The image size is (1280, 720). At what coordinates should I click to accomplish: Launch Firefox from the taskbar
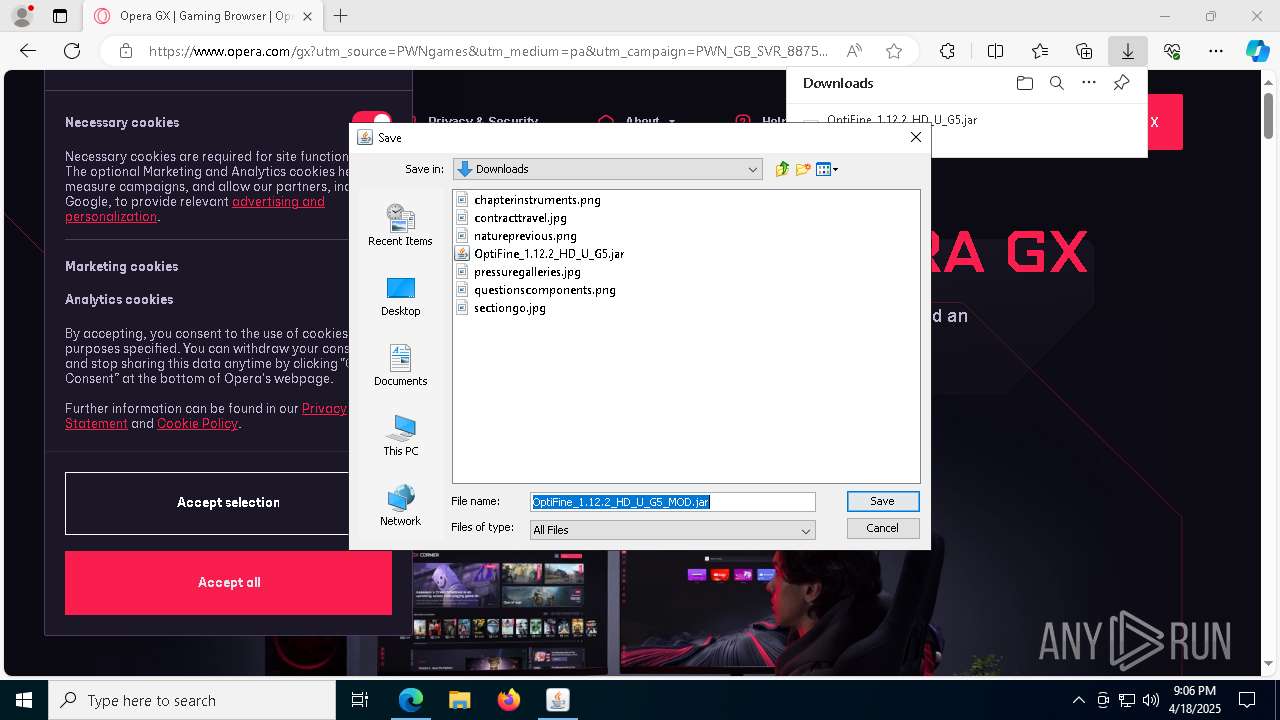508,700
